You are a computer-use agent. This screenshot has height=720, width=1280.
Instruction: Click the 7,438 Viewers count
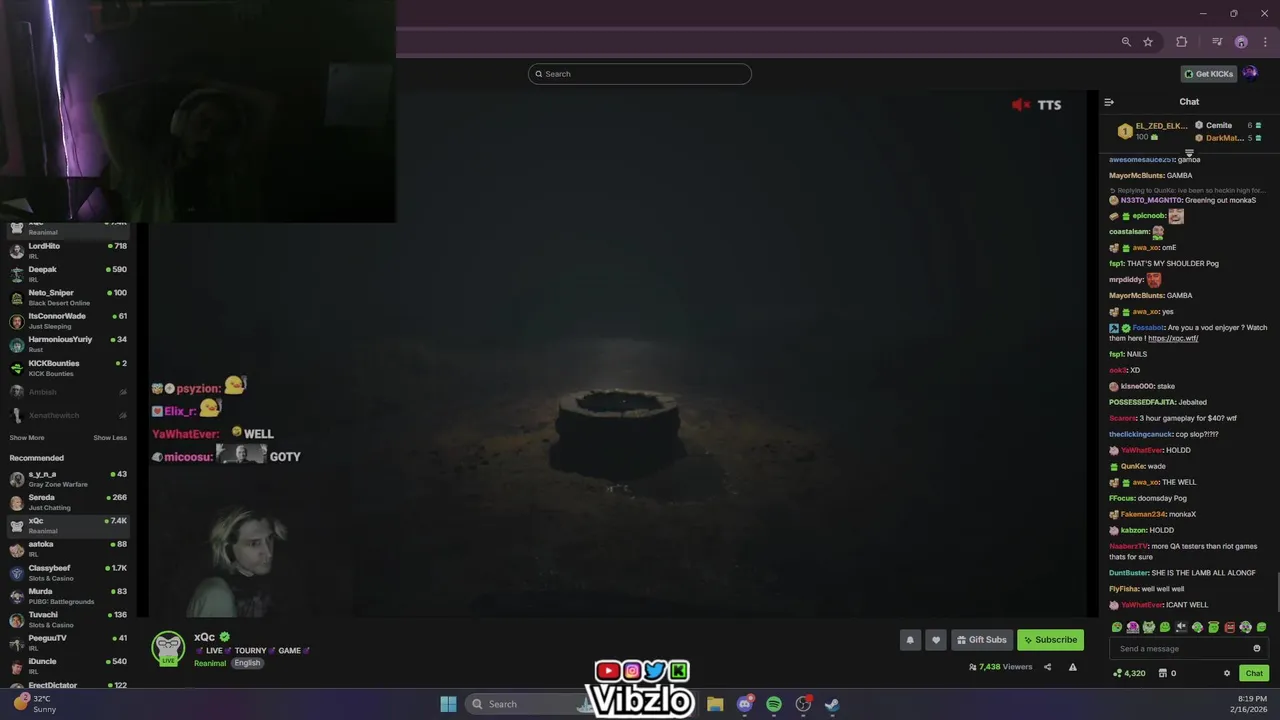point(1001,667)
